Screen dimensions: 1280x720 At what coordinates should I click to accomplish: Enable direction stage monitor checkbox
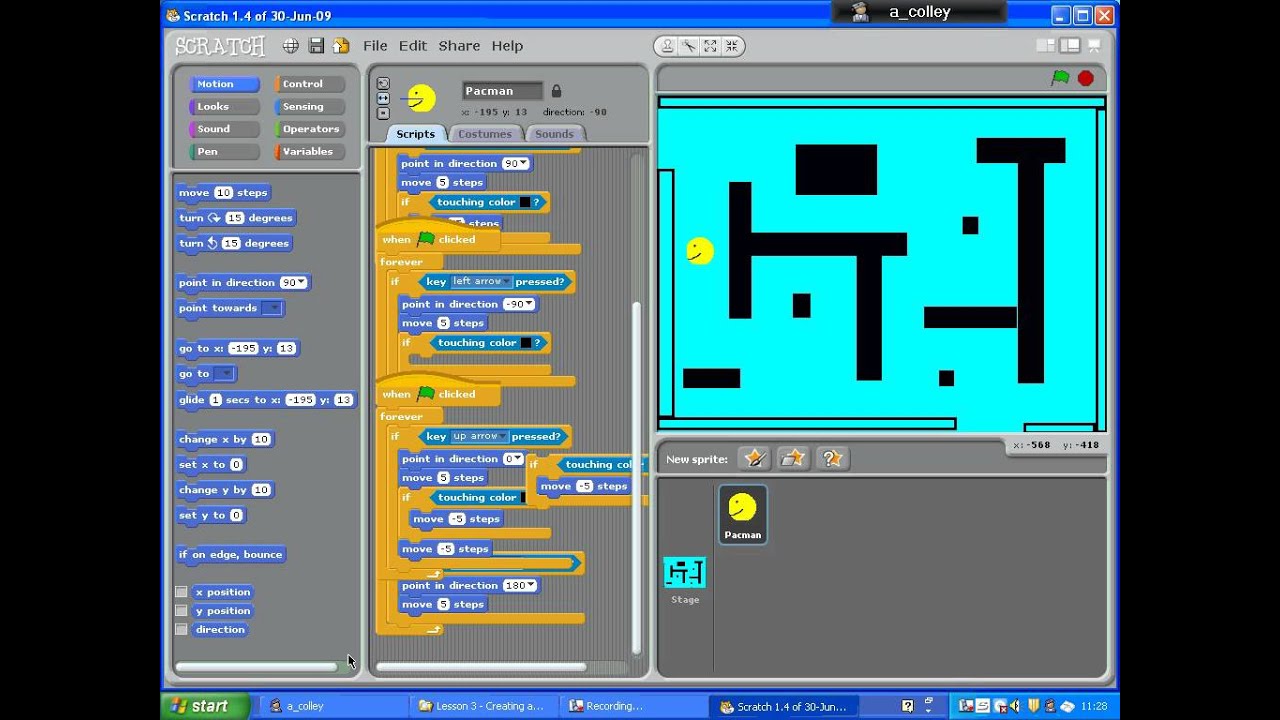click(181, 629)
